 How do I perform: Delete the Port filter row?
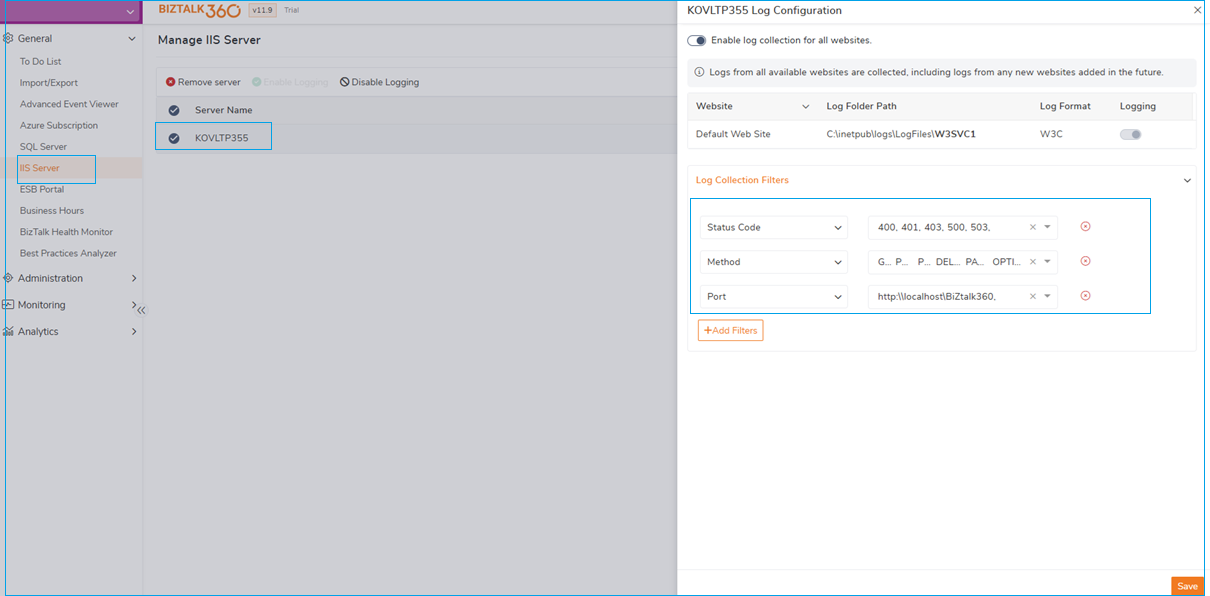1085,296
